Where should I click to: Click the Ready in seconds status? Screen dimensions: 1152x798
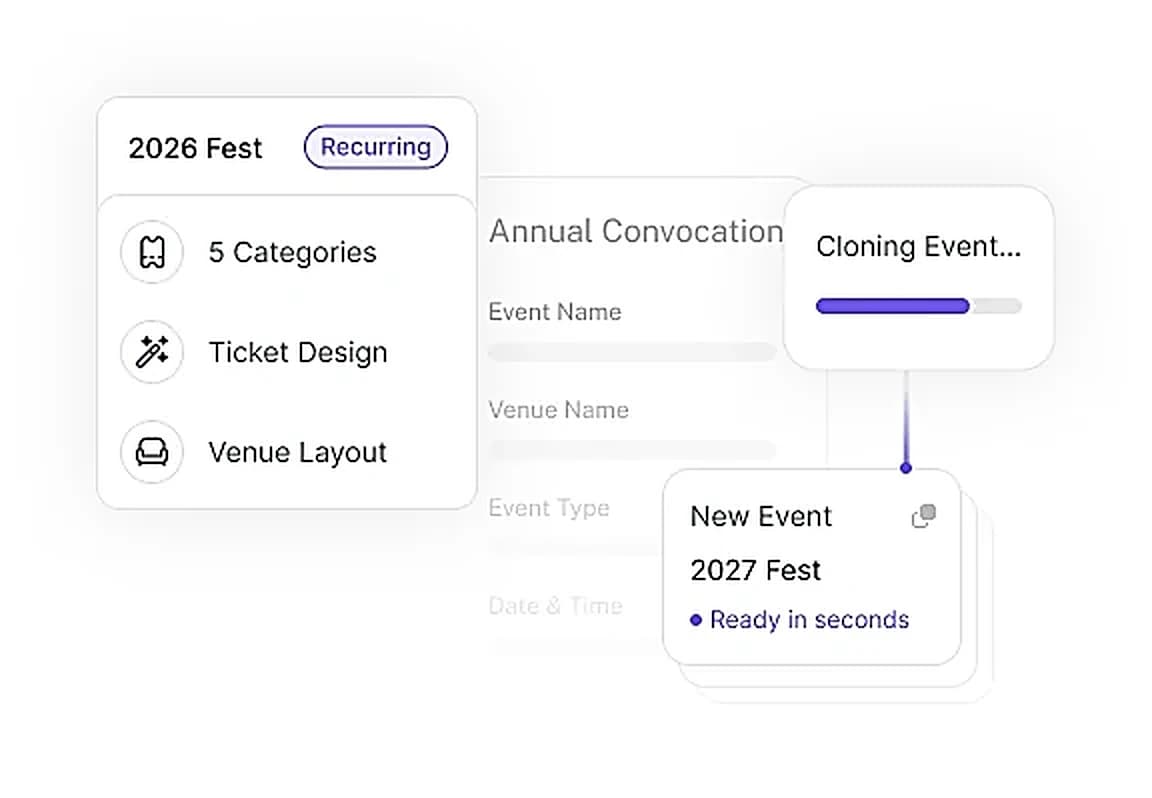tap(810, 619)
